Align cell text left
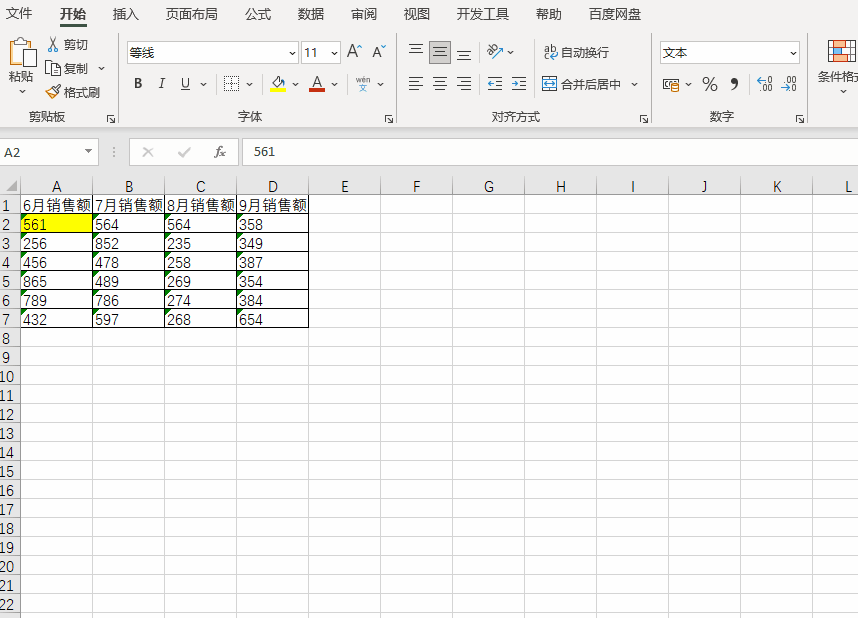858x618 pixels. click(x=416, y=84)
